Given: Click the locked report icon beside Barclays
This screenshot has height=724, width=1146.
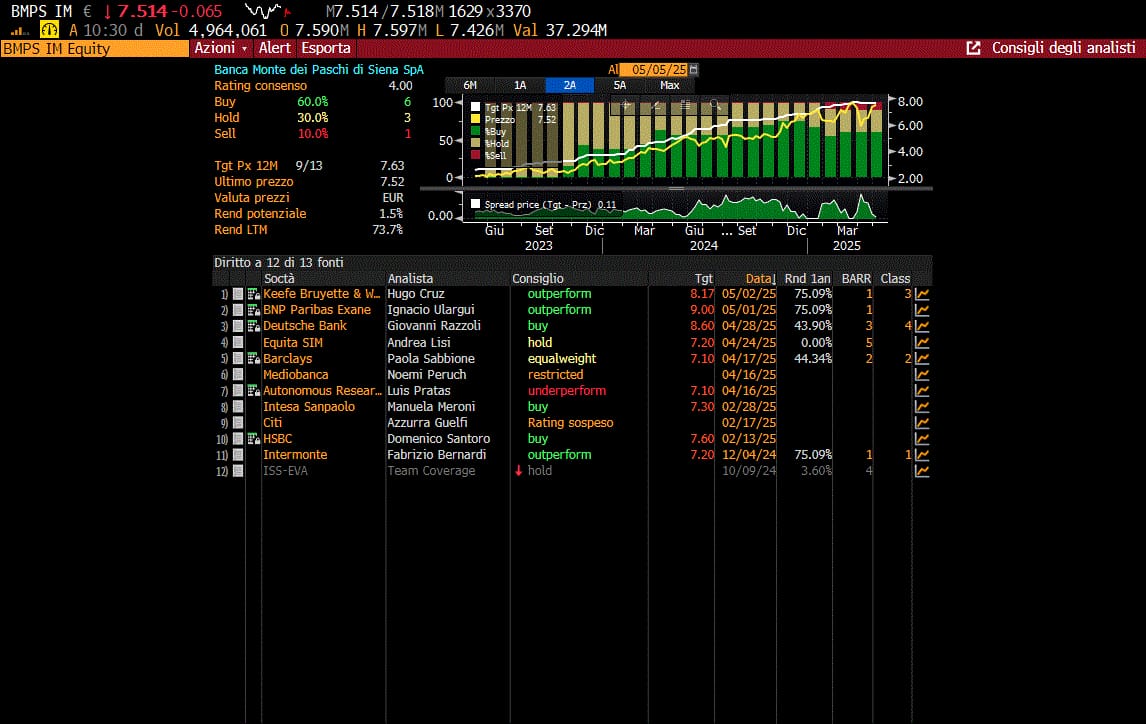Looking at the screenshot, I should 254,358.
